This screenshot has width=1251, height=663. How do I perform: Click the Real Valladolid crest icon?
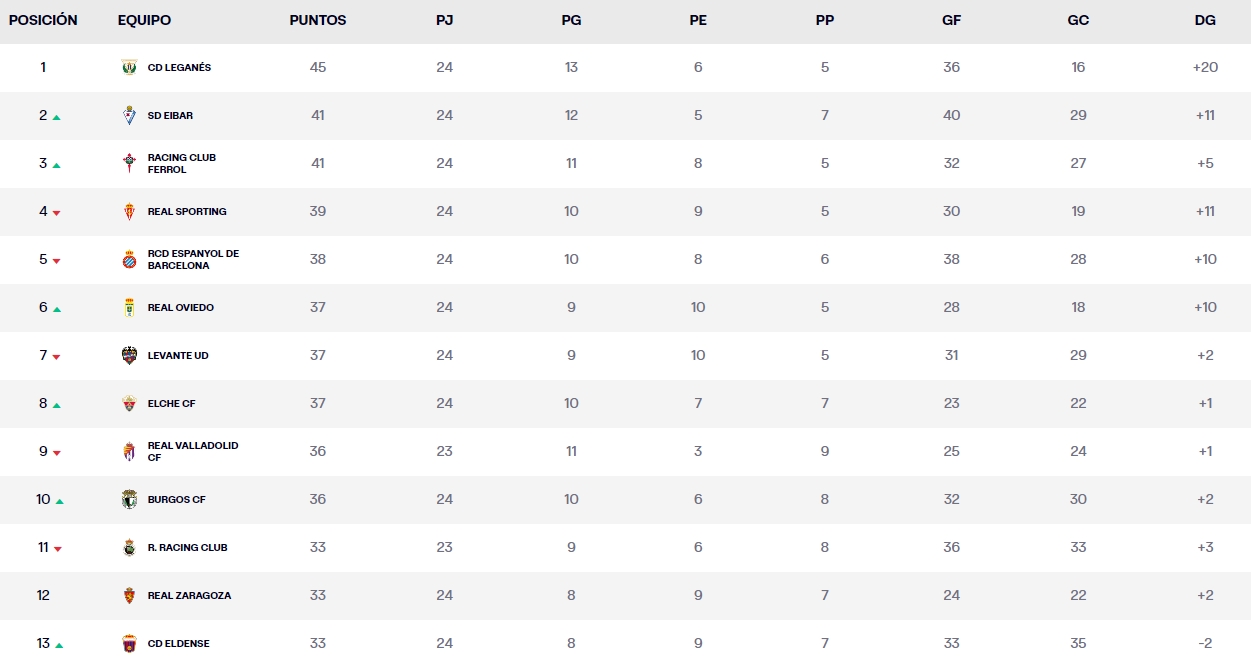pyautogui.click(x=128, y=451)
